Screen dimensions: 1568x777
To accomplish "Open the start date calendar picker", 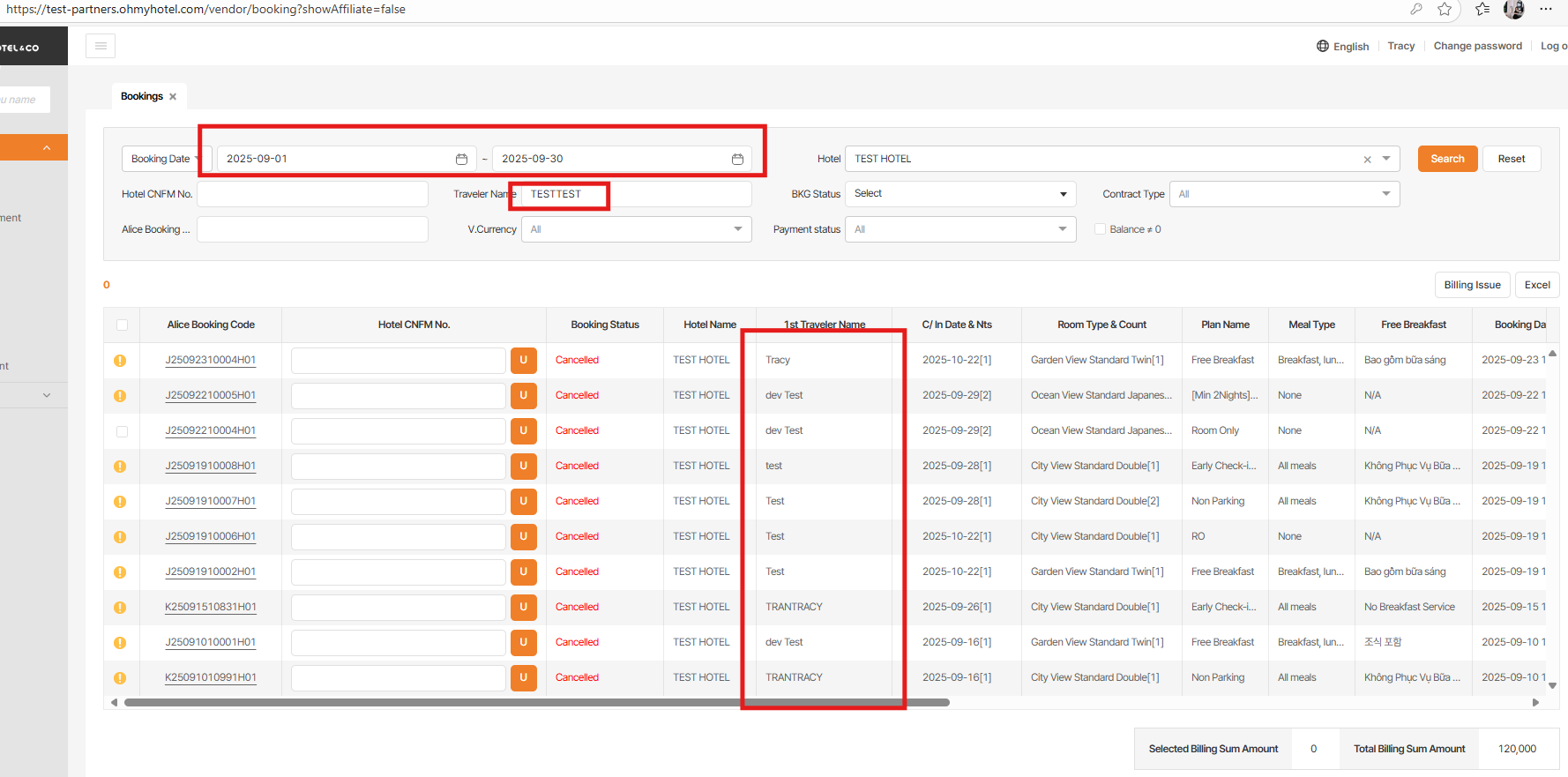I will coord(461,159).
